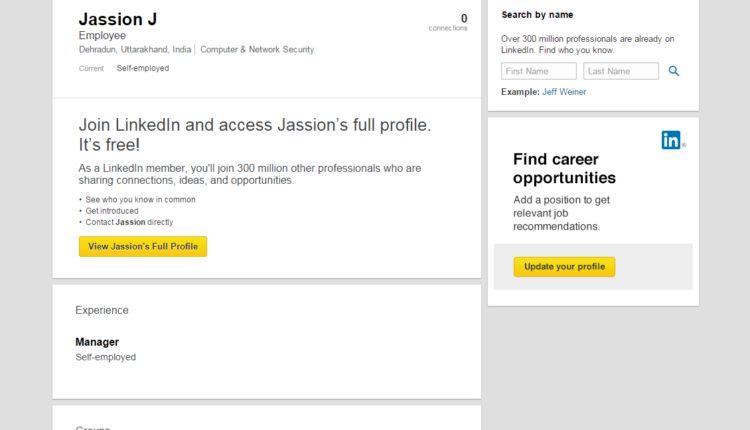Screen dimensions: 750x430
Task: Click Self-employed next to Current
Action: point(143,68)
